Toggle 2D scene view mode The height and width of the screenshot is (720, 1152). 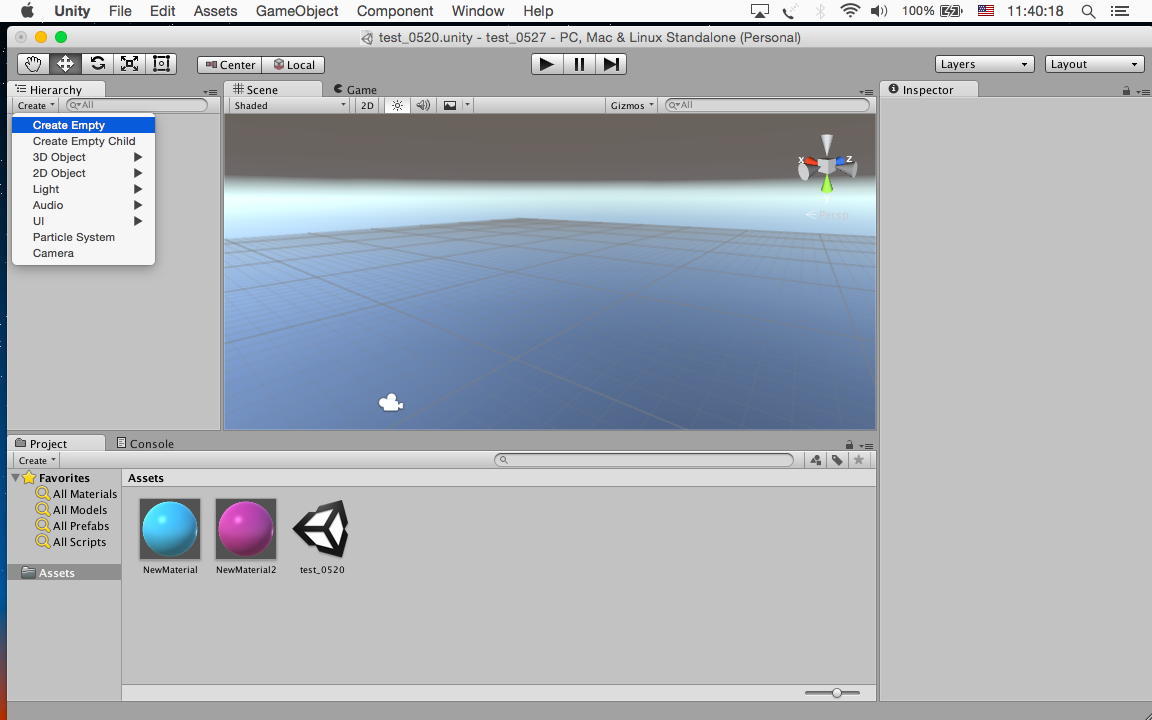tap(367, 105)
